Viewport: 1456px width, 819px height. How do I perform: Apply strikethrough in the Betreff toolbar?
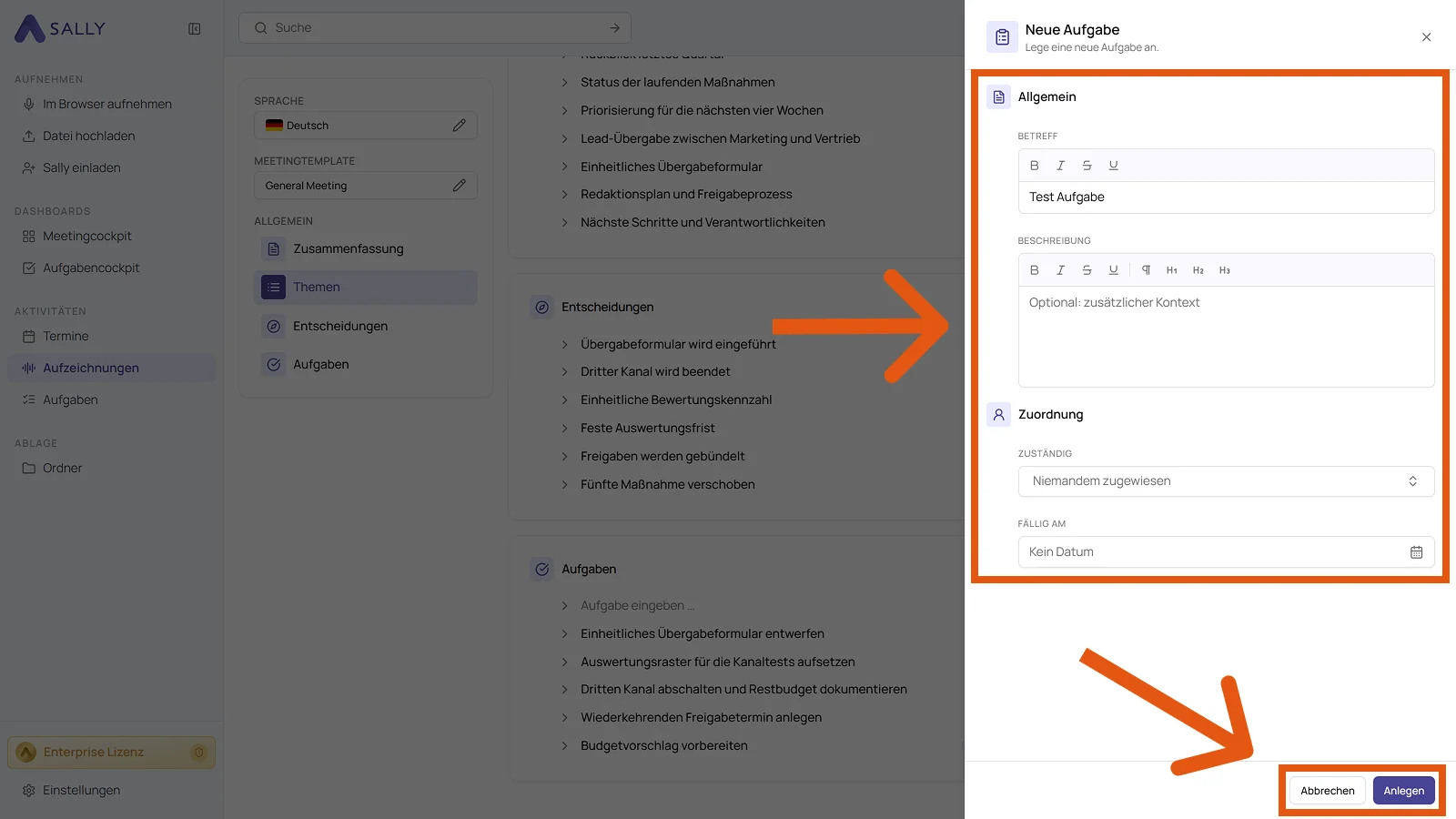point(1087,166)
